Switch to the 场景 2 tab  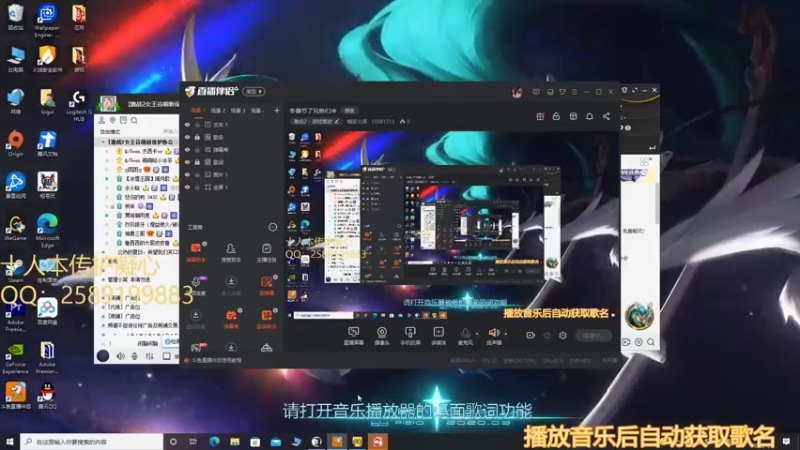tap(218, 110)
